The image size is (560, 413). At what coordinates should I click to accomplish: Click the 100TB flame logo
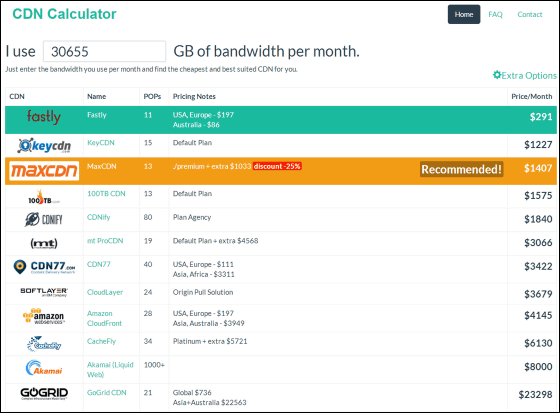click(44, 197)
